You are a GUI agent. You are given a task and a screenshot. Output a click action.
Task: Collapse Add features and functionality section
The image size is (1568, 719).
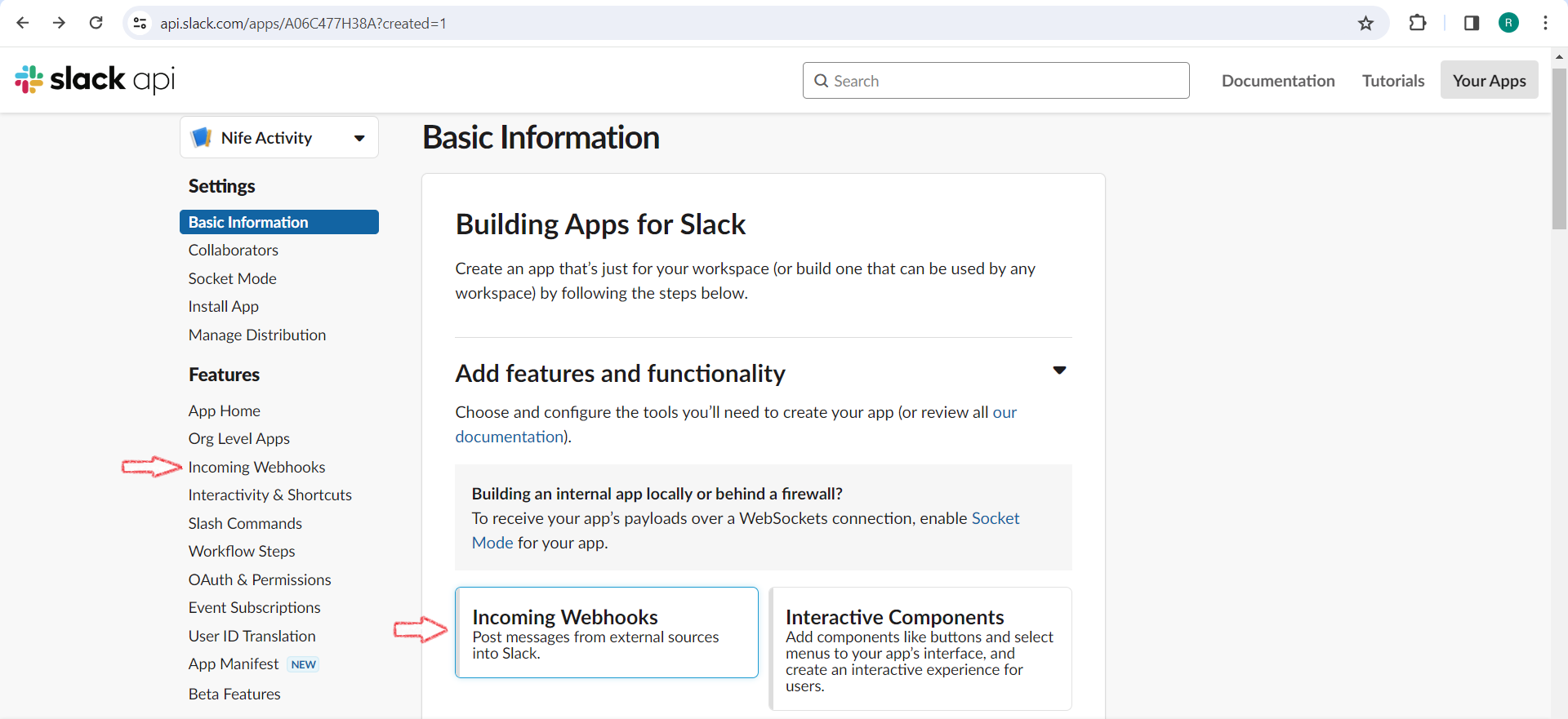[1059, 371]
